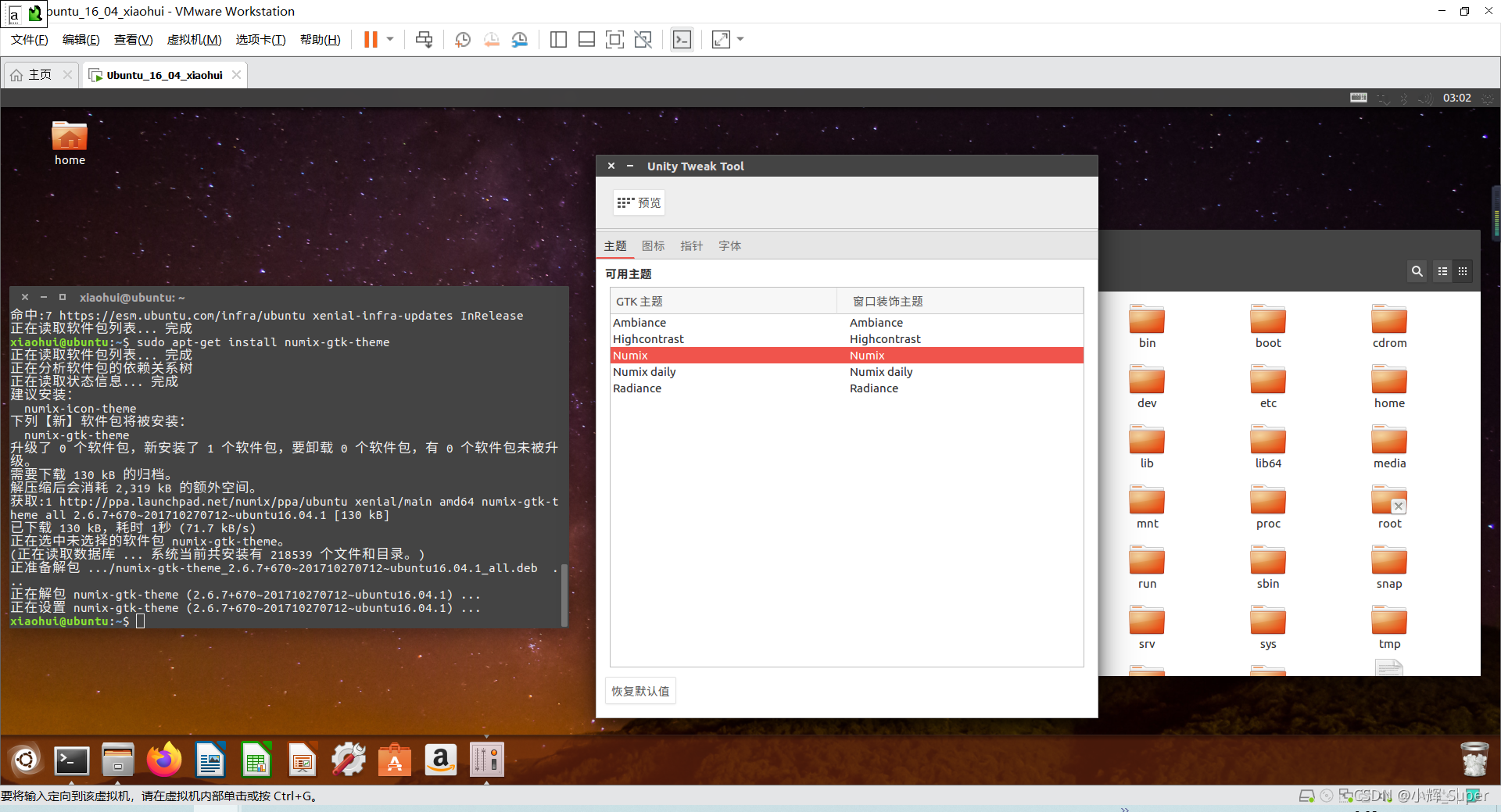Pick the Numix daily theme
This screenshot has height=812, width=1501.
click(x=847, y=372)
